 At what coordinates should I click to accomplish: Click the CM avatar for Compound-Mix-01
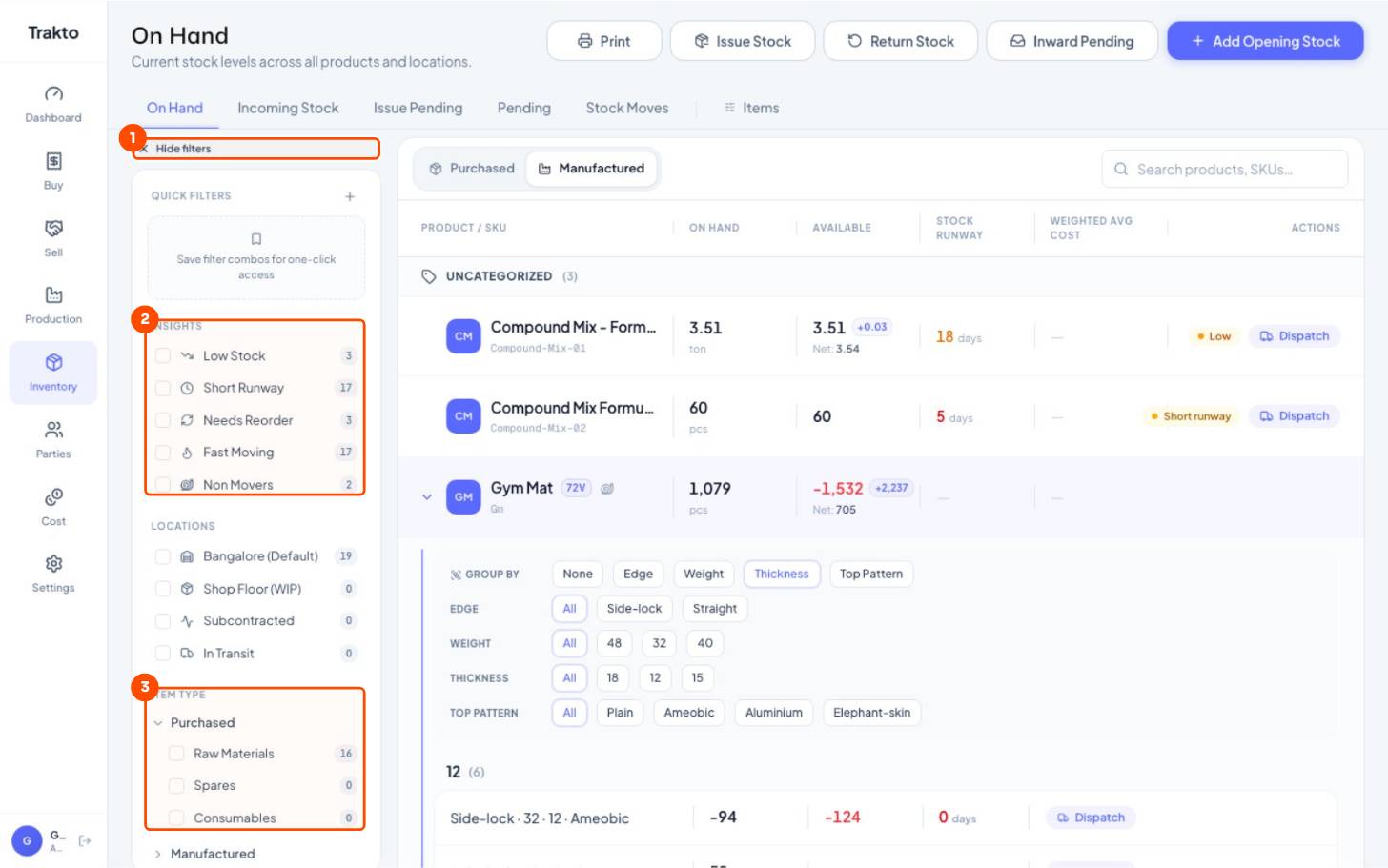coord(463,335)
